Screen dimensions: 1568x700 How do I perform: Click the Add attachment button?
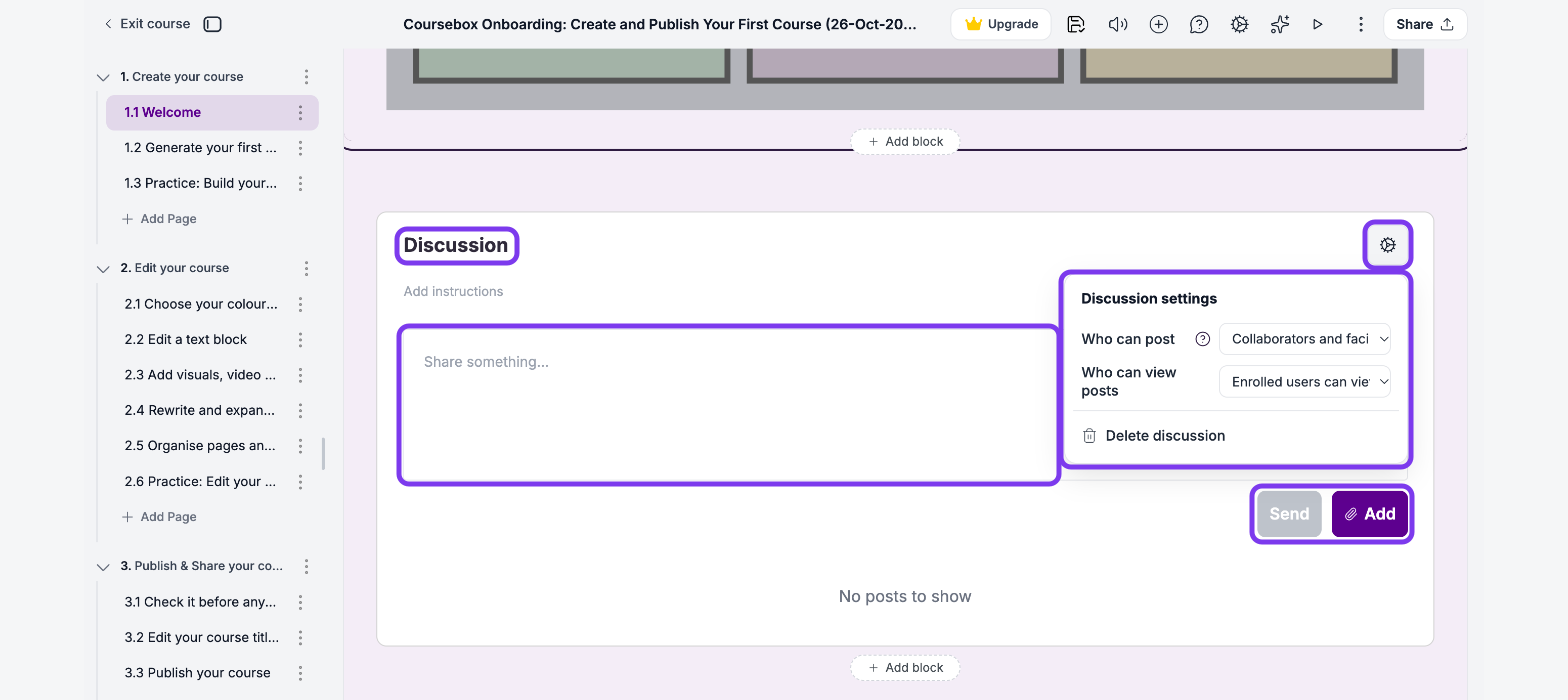tap(1370, 514)
